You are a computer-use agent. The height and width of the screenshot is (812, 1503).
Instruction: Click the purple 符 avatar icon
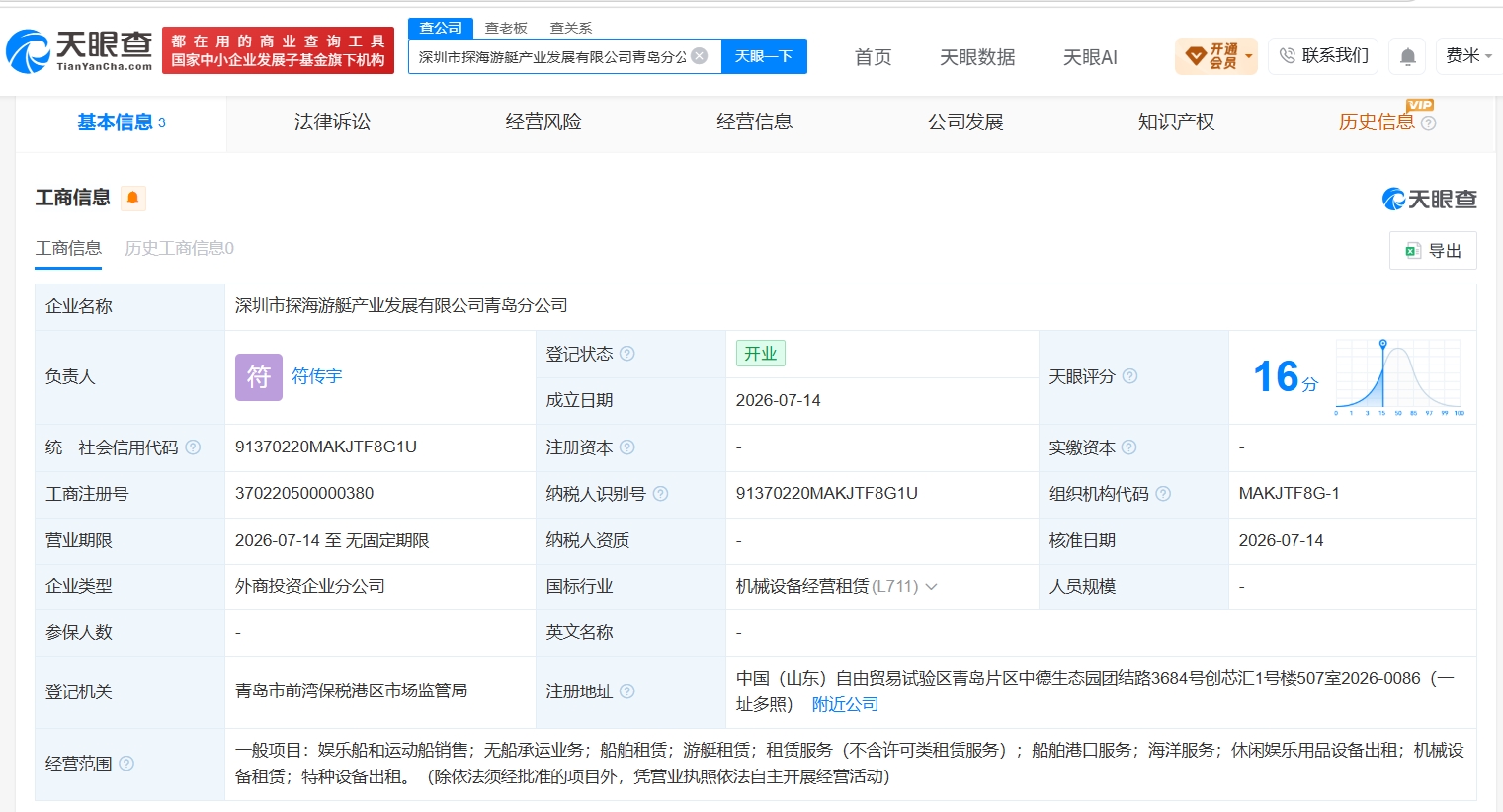[x=259, y=376]
